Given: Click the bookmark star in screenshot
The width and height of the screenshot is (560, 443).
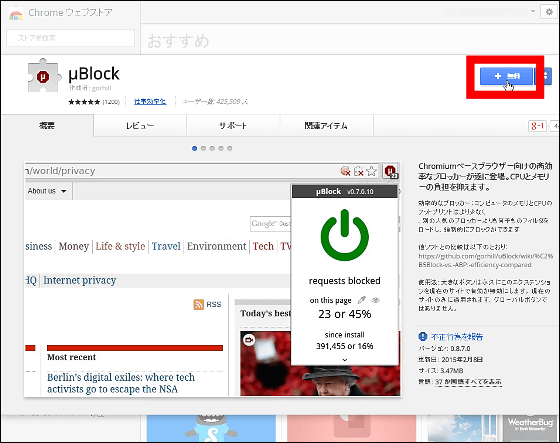Looking at the screenshot, I should point(371,171).
